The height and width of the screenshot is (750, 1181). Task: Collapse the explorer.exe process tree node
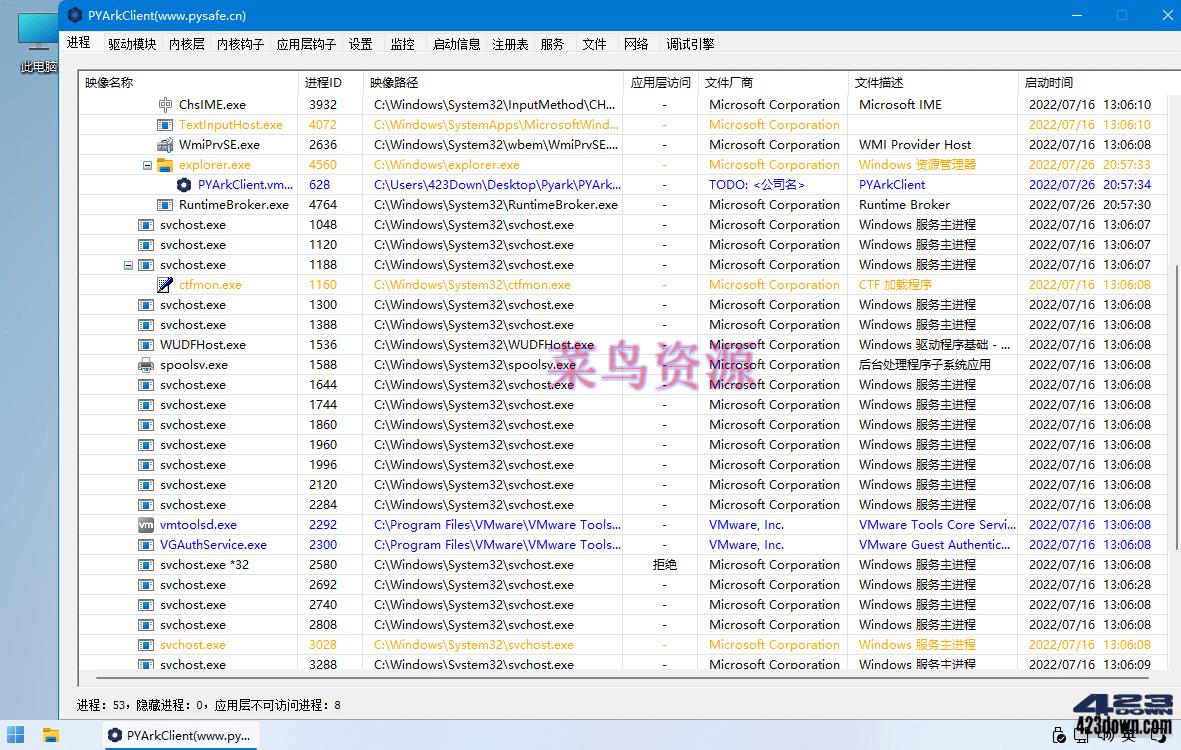147,164
